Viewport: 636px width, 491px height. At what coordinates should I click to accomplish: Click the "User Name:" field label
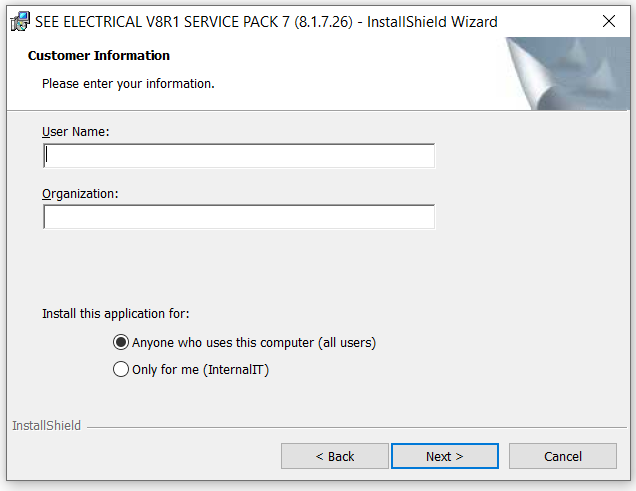(76, 132)
